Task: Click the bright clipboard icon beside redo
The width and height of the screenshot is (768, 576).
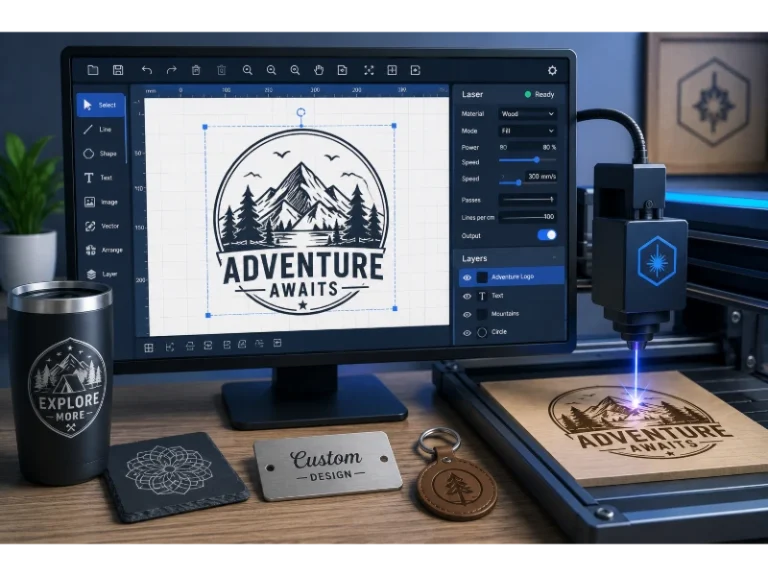Action: tap(196, 70)
